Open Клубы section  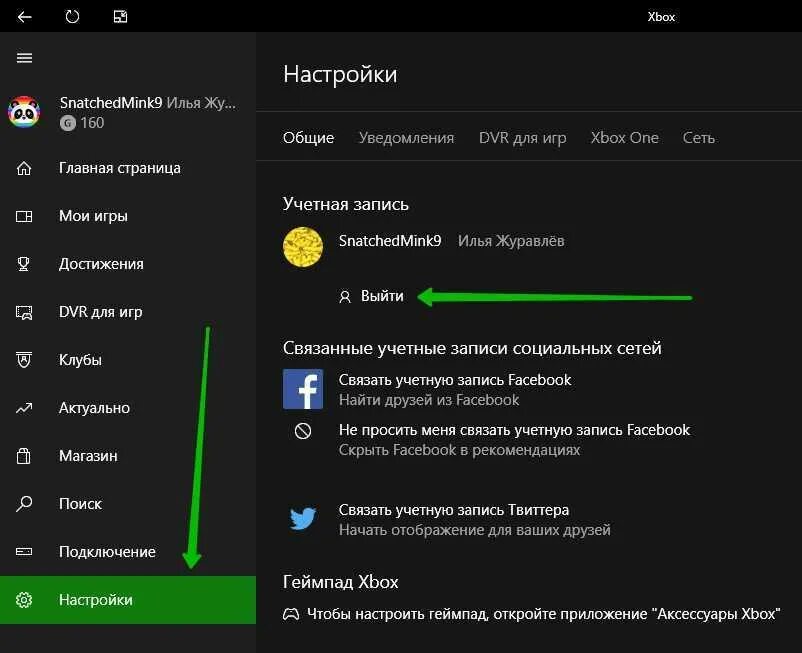pos(128,360)
